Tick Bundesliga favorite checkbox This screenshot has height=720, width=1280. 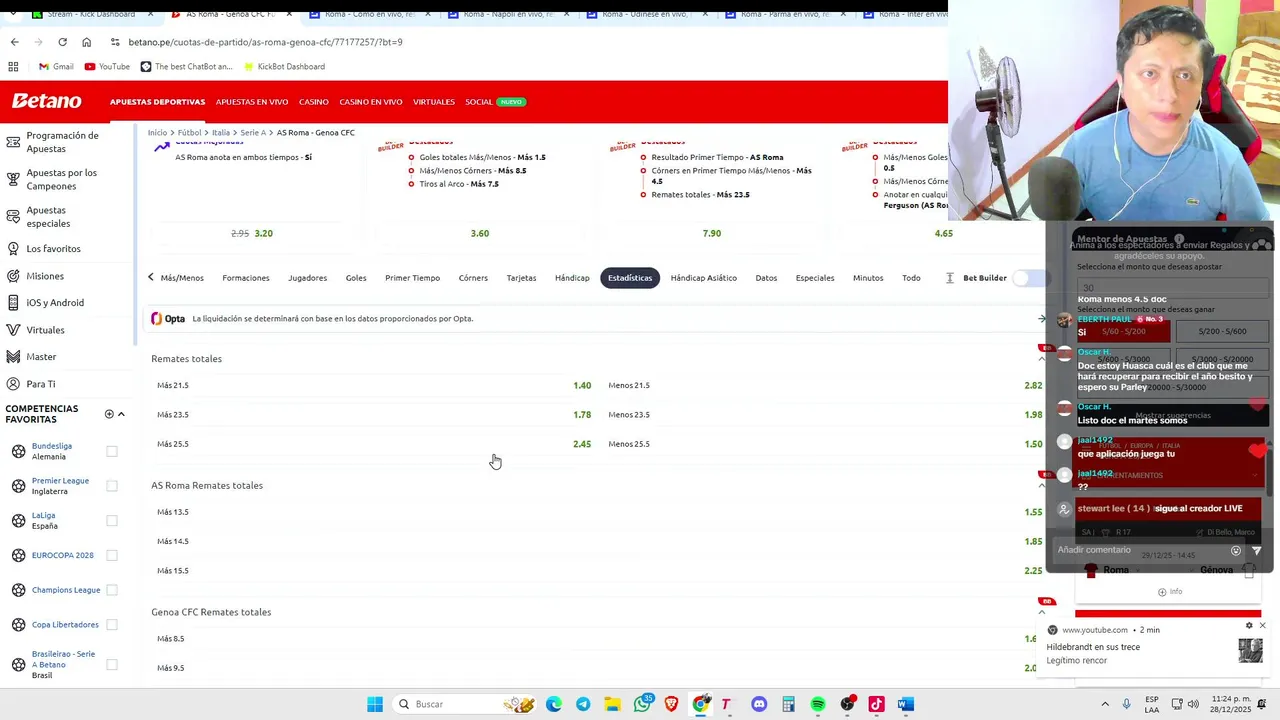click(x=112, y=451)
